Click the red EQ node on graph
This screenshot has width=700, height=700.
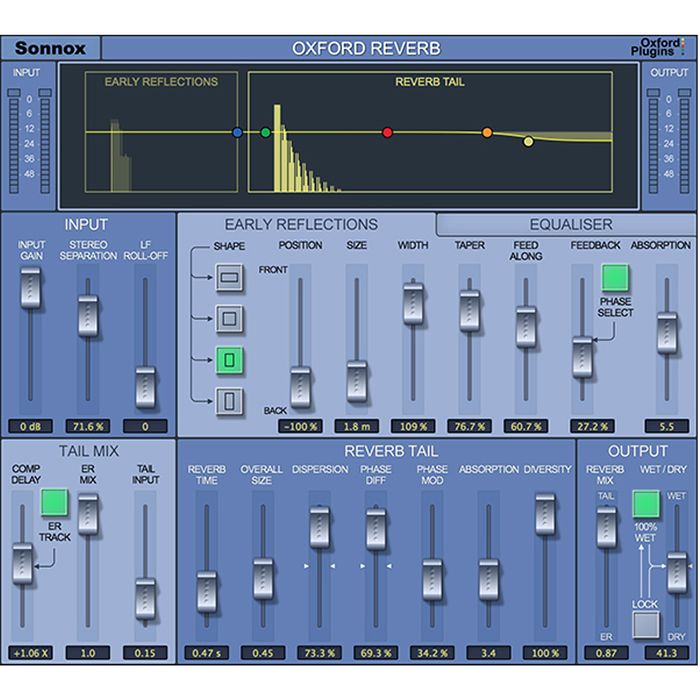coord(387,132)
